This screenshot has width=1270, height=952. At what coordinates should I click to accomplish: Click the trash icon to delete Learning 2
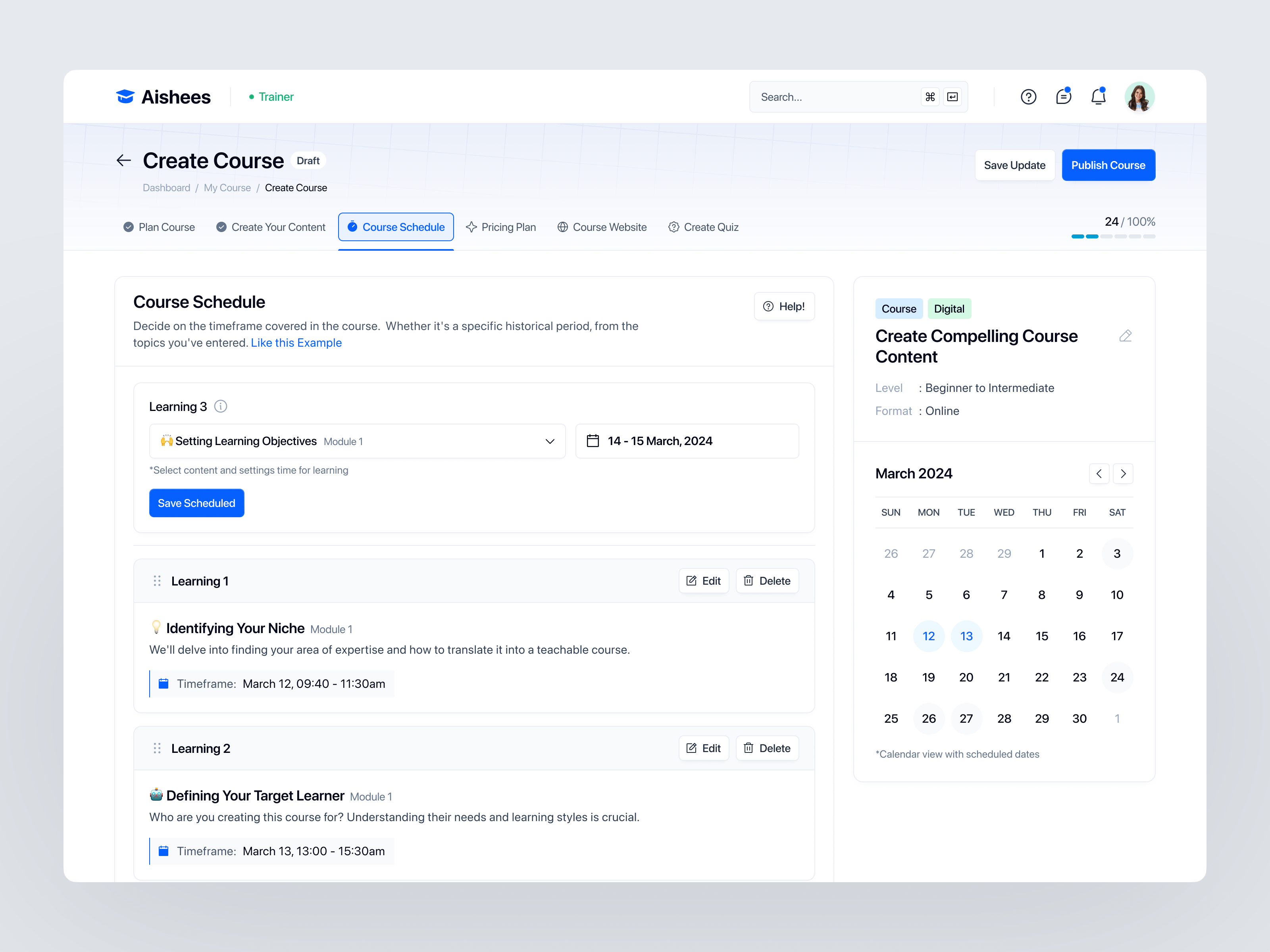point(749,748)
